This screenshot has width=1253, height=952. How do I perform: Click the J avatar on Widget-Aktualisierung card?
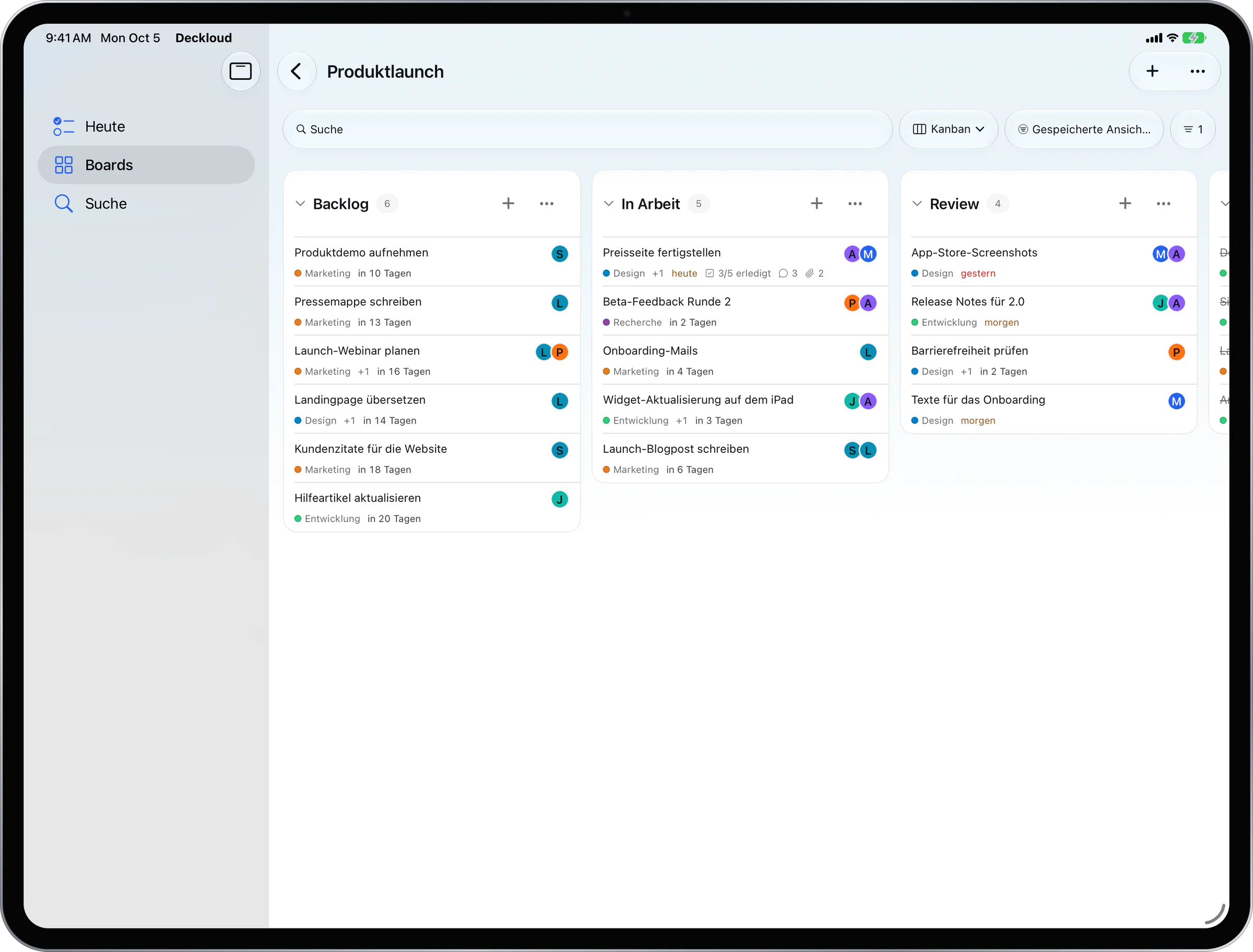coord(852,401)
